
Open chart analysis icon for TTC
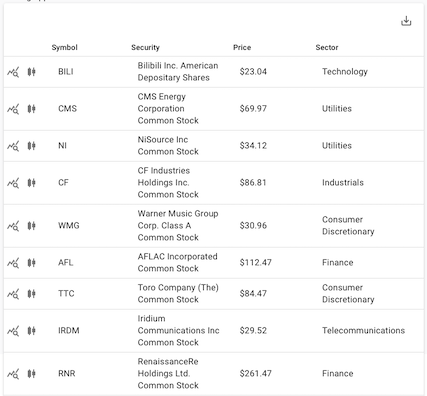point(13,294)
